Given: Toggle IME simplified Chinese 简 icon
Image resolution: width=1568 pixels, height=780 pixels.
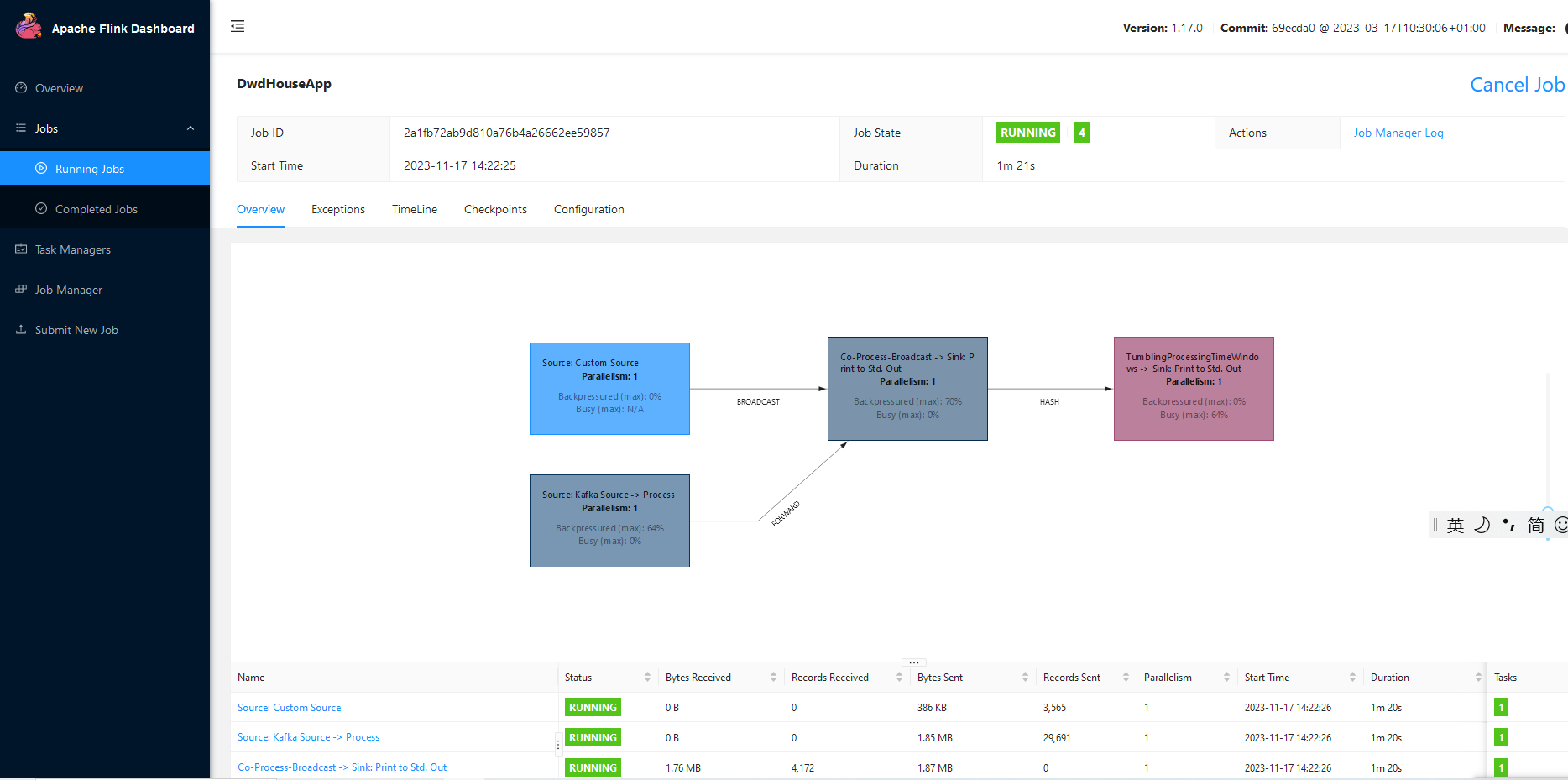Looking at the screenshot, I should (x=1536, y=526).
